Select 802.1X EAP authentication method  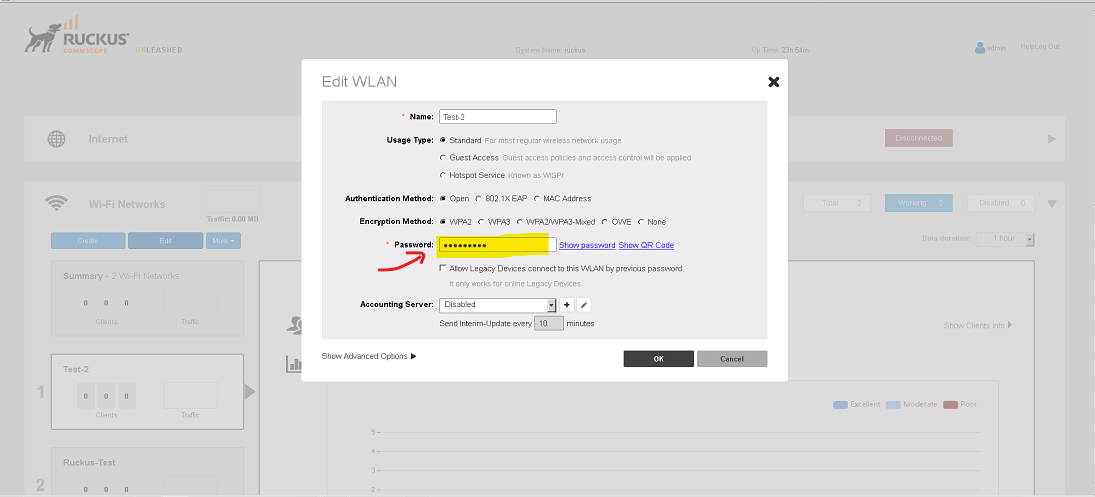tap(479, 199)
